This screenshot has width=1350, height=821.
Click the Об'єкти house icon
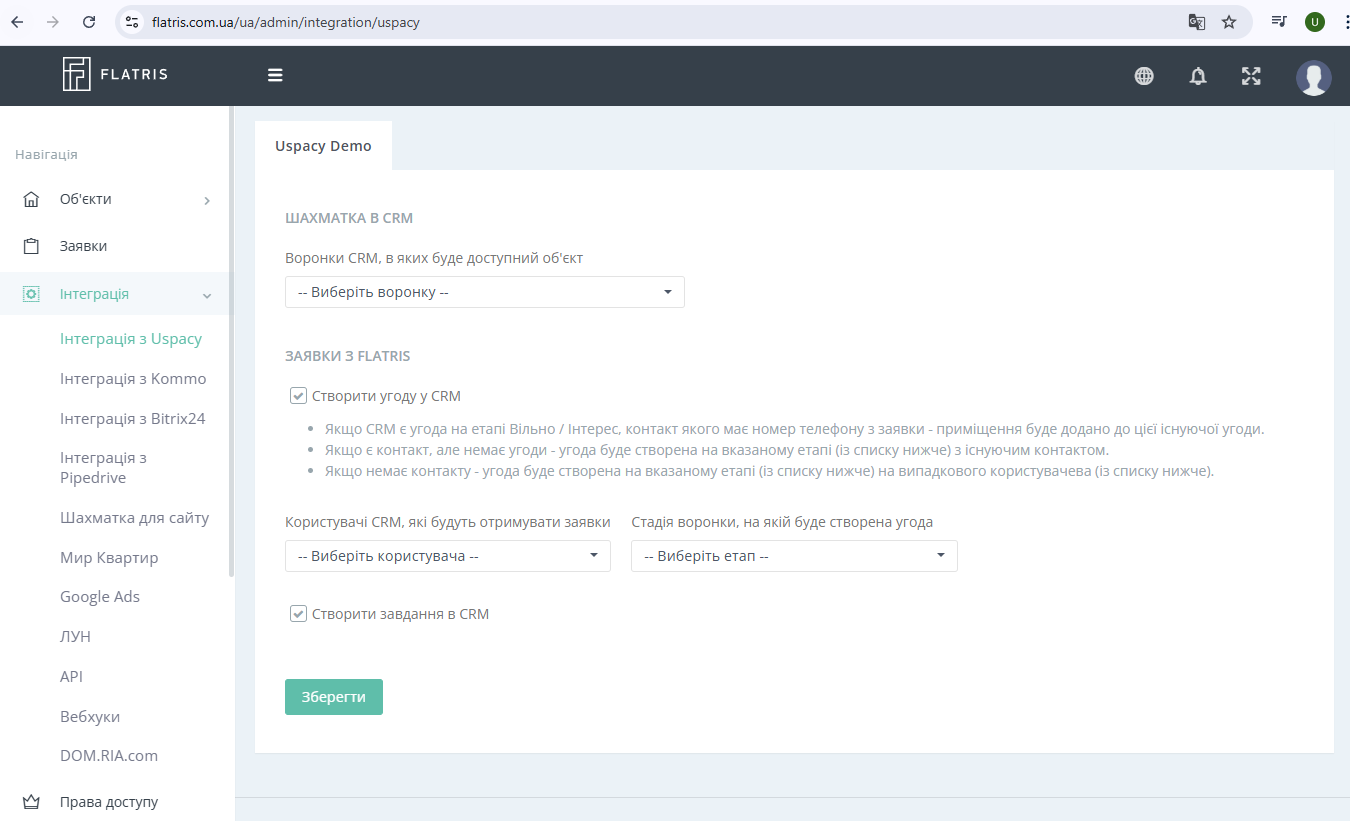click(x=31, y=199)
